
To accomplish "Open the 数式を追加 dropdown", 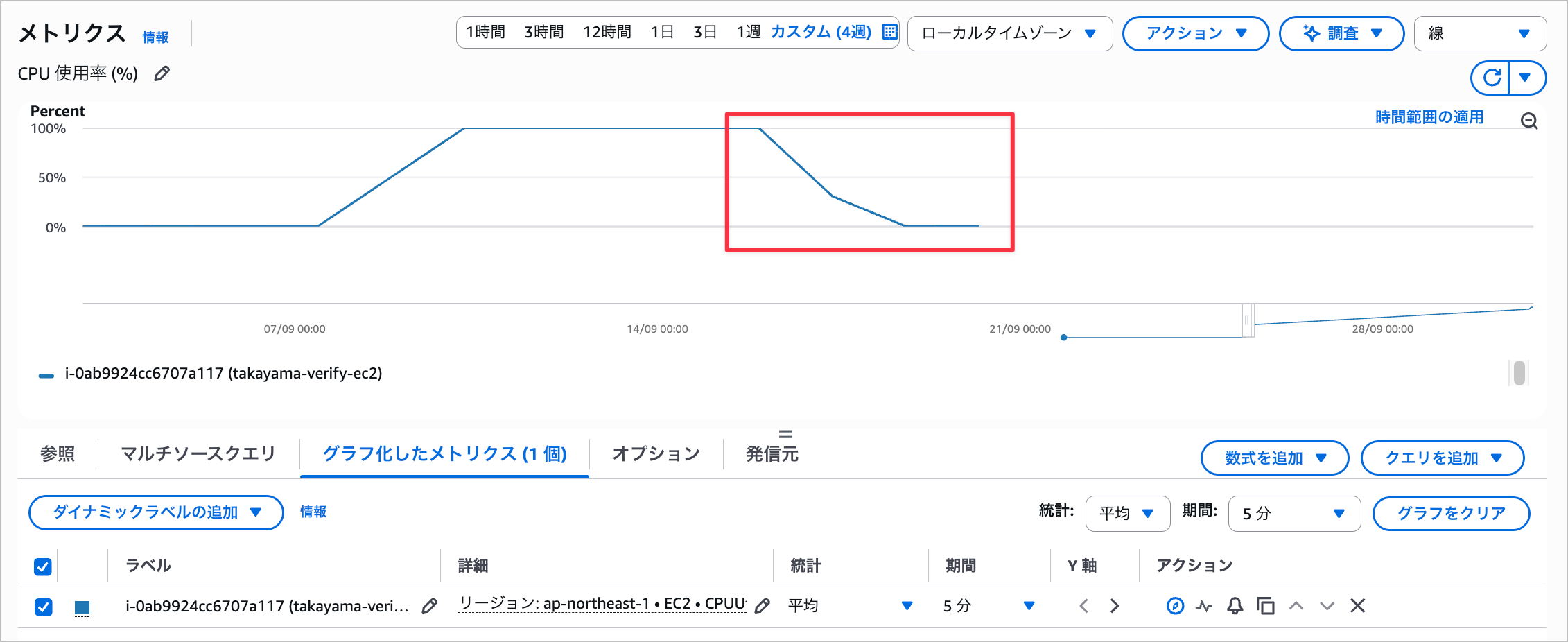I will pos(1275,458).
